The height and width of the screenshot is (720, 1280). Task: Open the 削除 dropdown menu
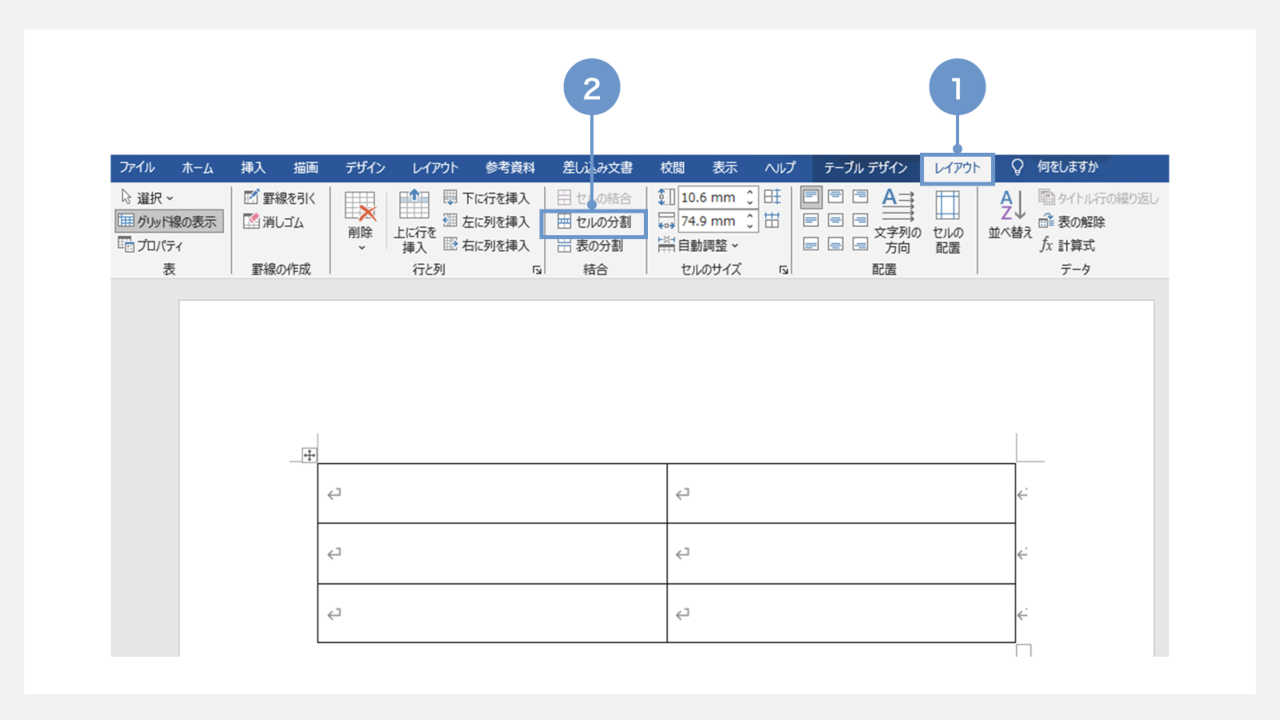pyautogui.click(x=360, y=220)
